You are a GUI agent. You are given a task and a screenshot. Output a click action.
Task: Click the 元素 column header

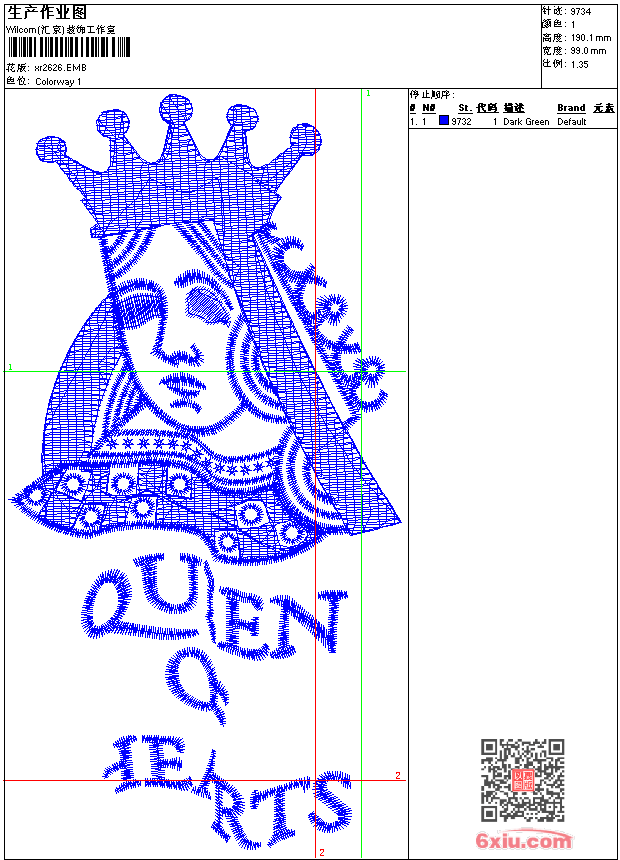604,108
